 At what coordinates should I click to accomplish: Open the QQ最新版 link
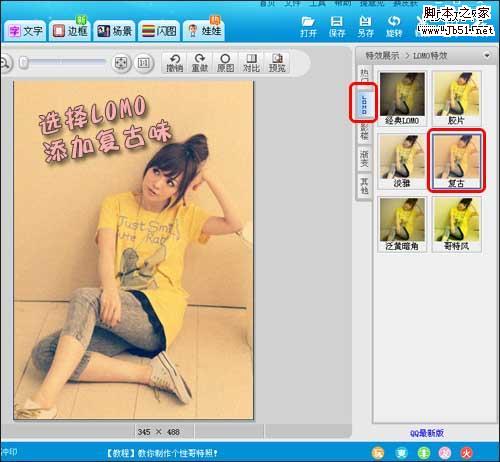pos(427,433)
